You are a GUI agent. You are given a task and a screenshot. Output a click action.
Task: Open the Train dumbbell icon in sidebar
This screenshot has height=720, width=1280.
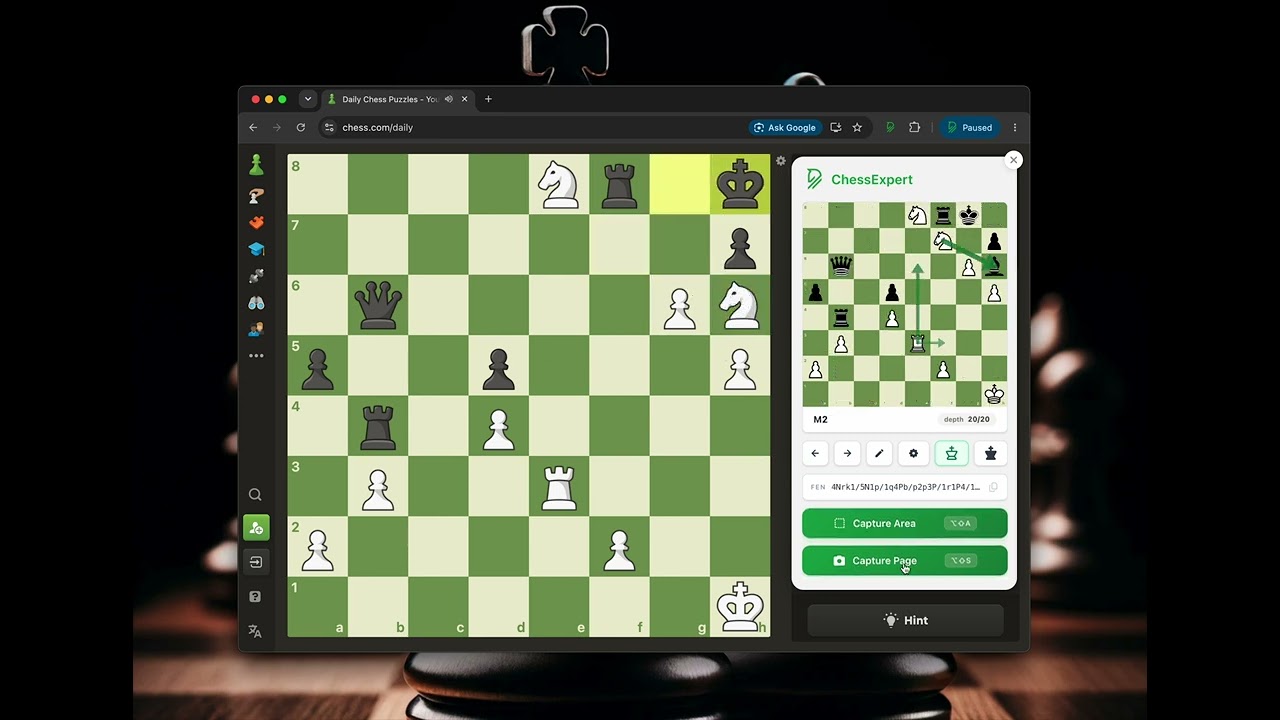[256, 276]
